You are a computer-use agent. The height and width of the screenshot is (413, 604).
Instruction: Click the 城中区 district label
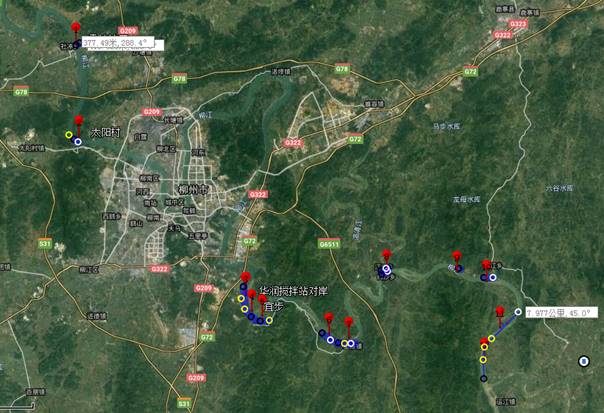pyautogui.click(x=174, y=202)
